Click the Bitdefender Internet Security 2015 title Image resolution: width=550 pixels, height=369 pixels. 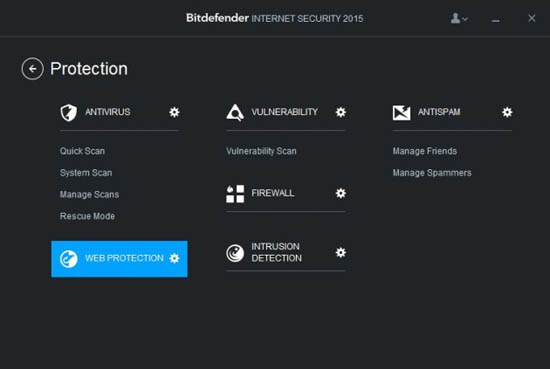click(275, 18)
